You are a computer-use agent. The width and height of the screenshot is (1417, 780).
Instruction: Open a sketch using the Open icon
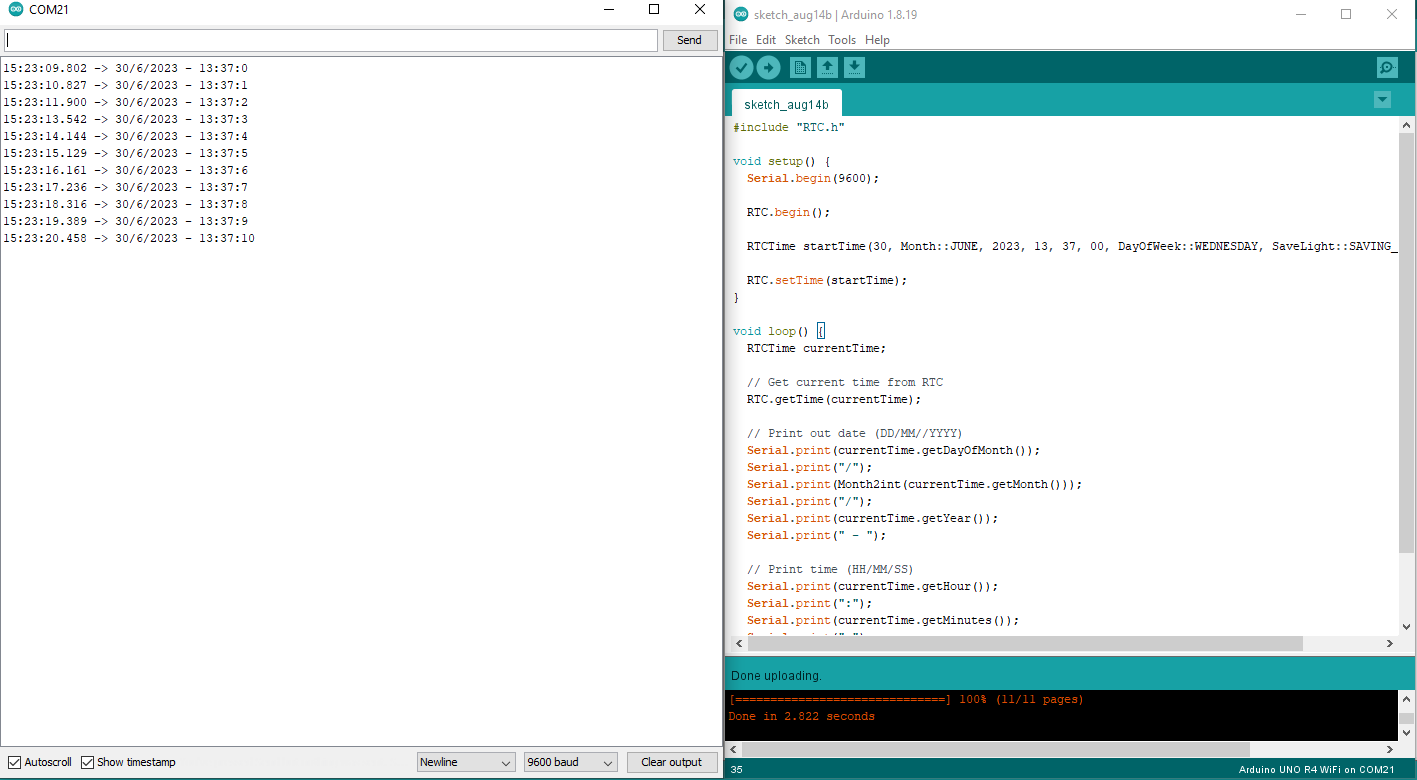coord(827,67)
